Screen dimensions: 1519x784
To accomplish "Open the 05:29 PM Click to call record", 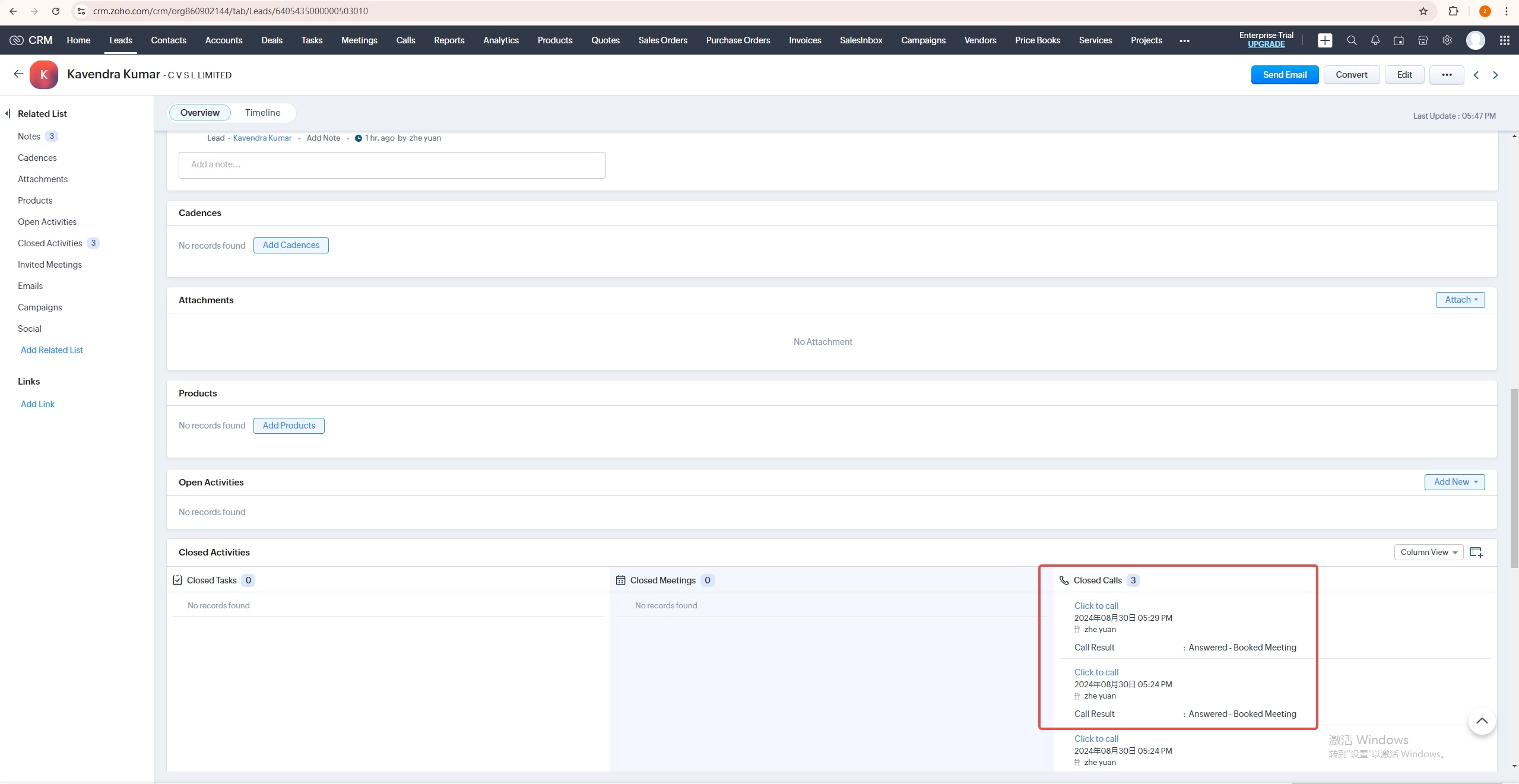I will click(1096, 606).
